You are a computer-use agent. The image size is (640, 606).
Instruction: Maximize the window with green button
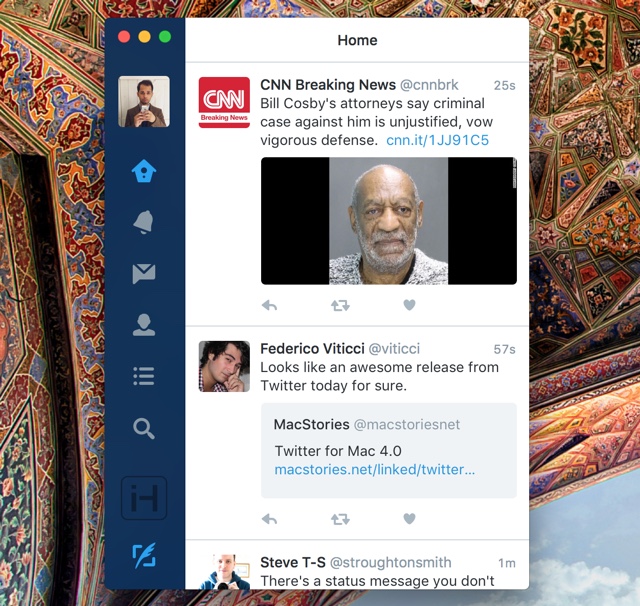165,37
